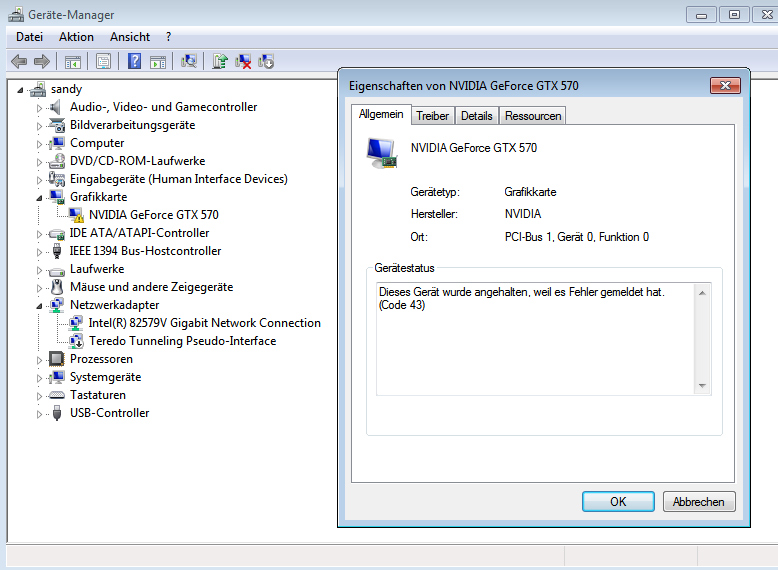The image size is (778, 570).
Task: Click the Bildverarbeitungsgeräte camera icon
Action: tap(57, 125)
